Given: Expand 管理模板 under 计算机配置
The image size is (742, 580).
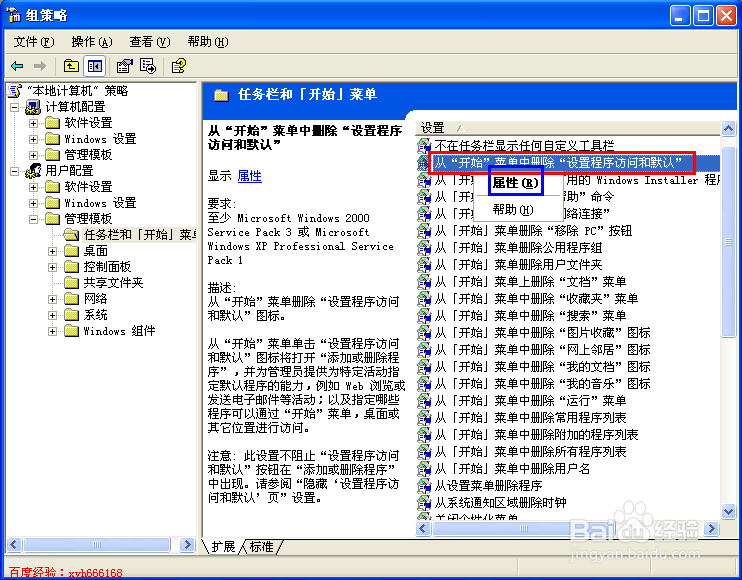Looking at the screenshot, I should (x=33, y=155).
